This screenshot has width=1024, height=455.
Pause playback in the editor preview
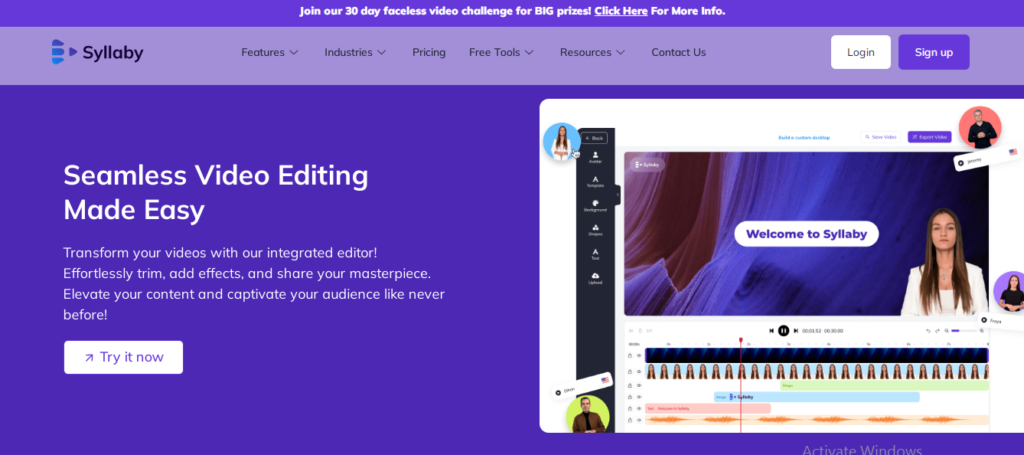pyautogui.click(x=784, y=331)
